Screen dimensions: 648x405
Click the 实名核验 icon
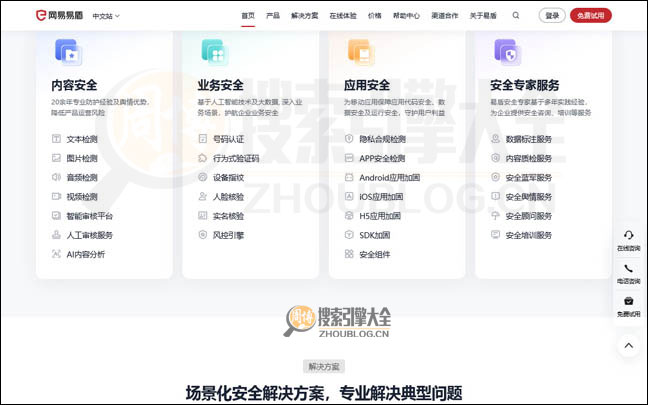click(202, 215)
